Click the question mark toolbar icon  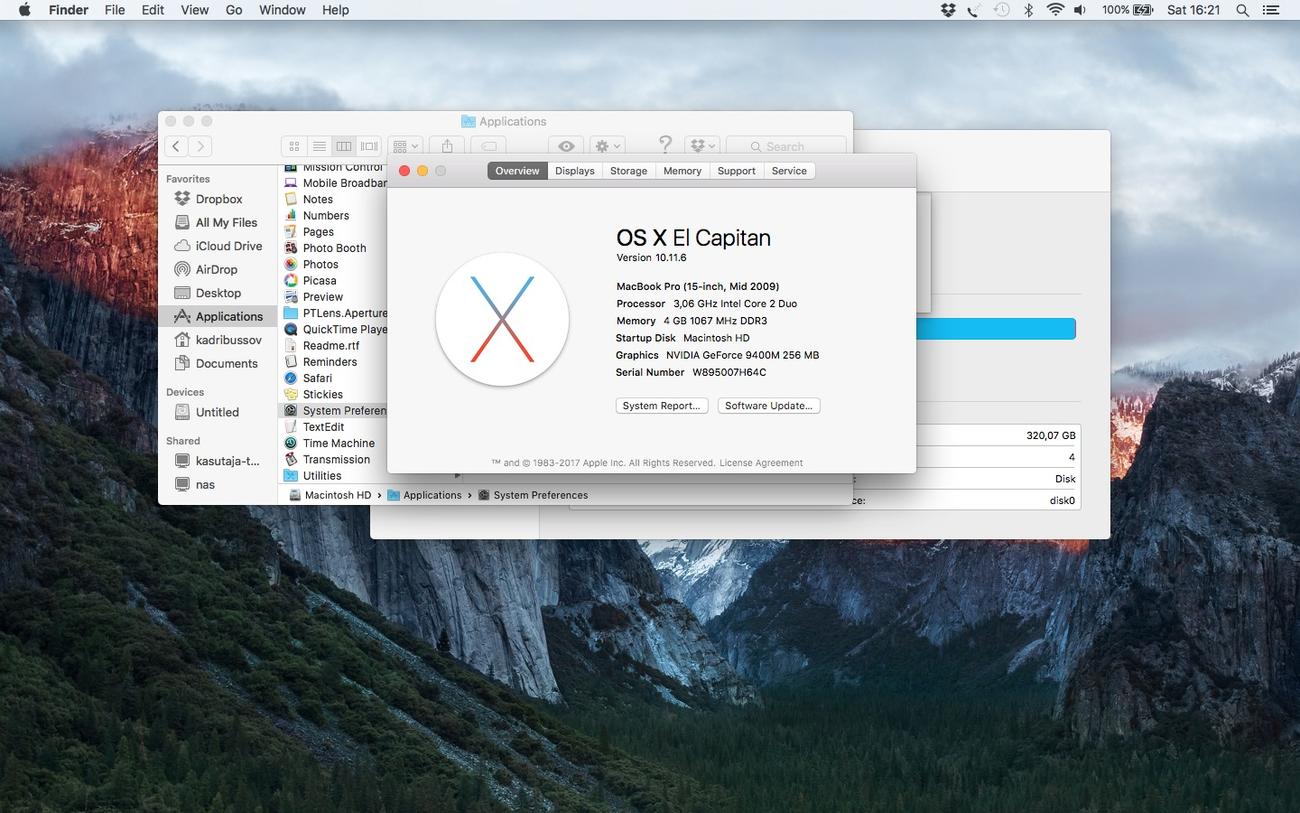click(x=665, y=145)
